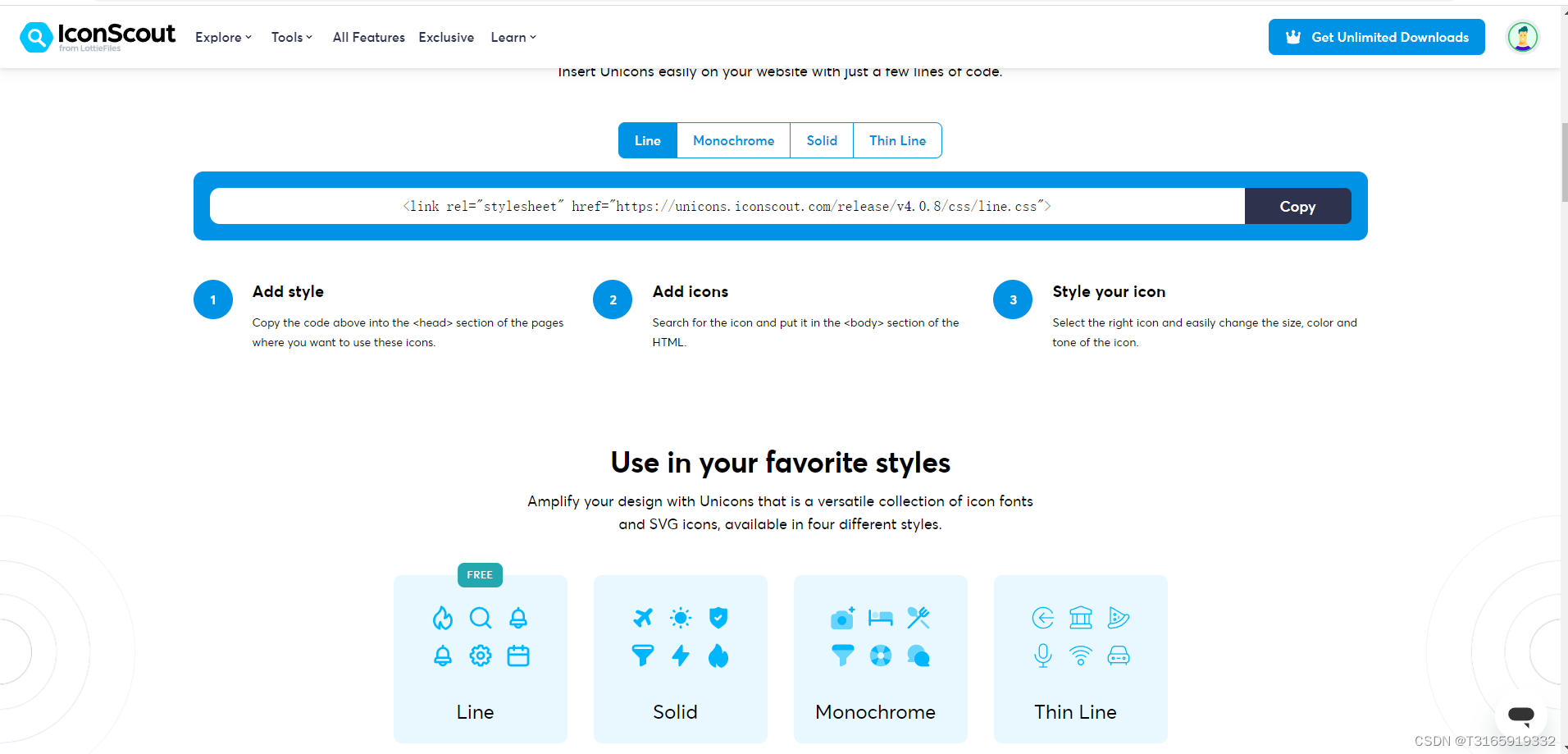Click the crown icon in Unlimited Downloads button
1568x754 pixels.
tap(1293, 37)
